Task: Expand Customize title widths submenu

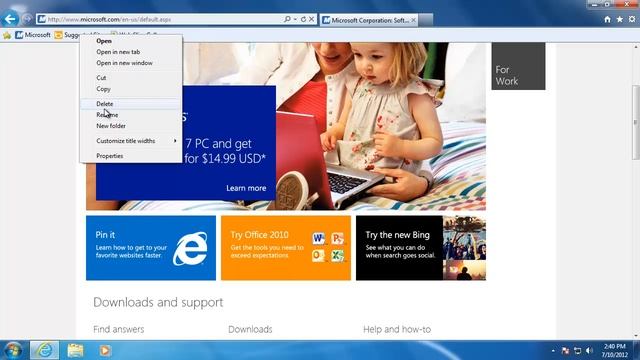Action: (131, 141)
